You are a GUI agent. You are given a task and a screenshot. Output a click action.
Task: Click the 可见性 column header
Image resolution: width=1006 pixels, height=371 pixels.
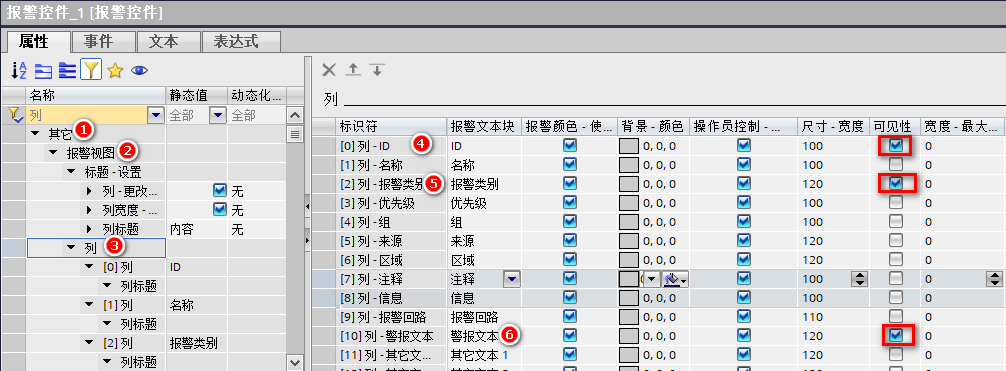(x=894, y=126)
